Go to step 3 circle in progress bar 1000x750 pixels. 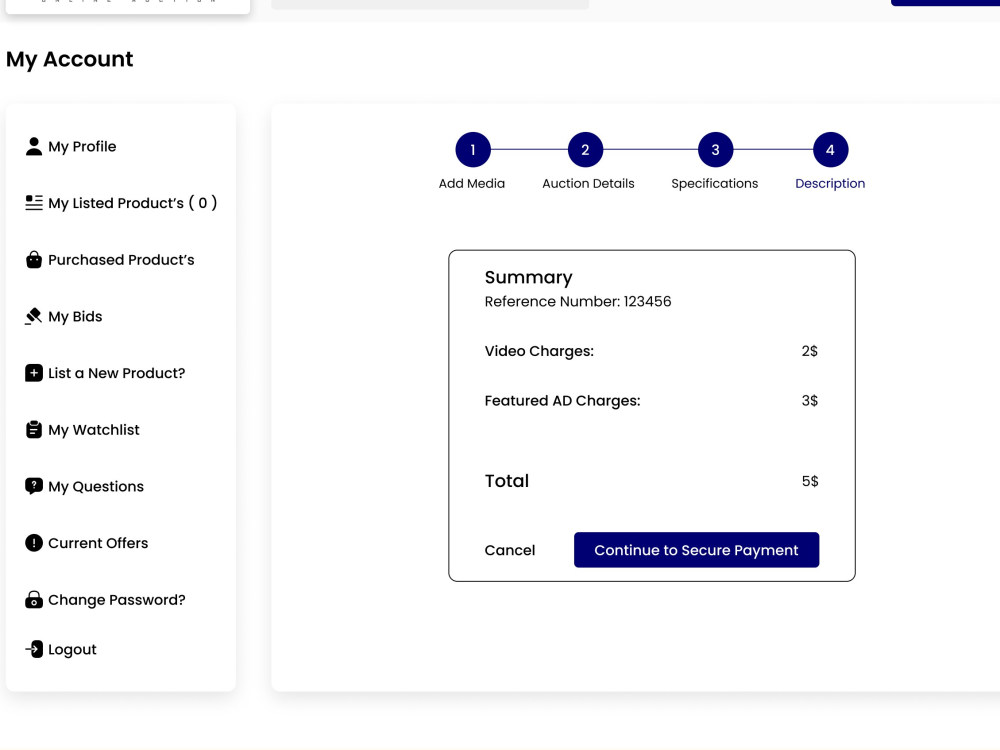pos(716,150)
